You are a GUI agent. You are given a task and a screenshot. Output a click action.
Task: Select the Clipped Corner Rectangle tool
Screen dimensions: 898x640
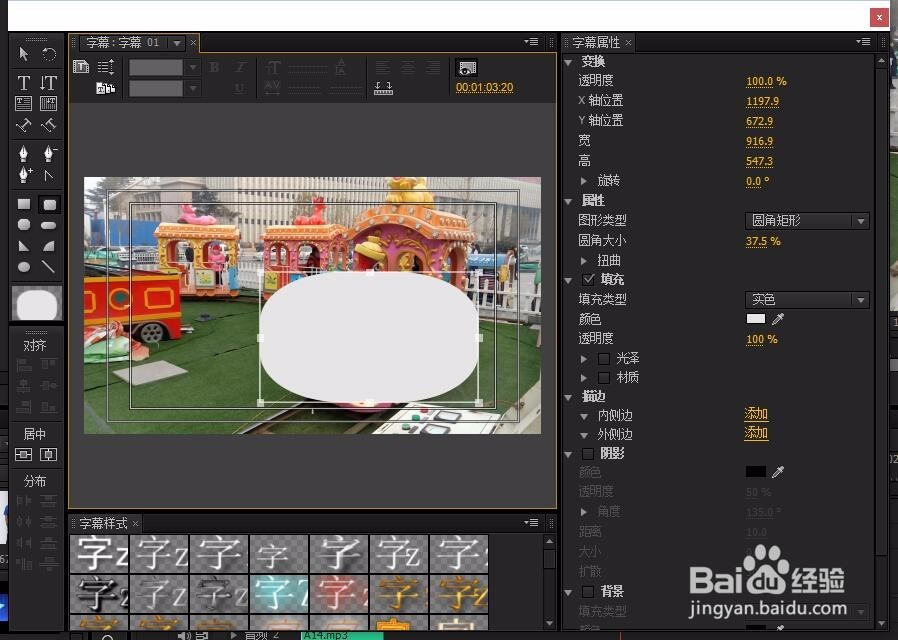click(23, 225)
